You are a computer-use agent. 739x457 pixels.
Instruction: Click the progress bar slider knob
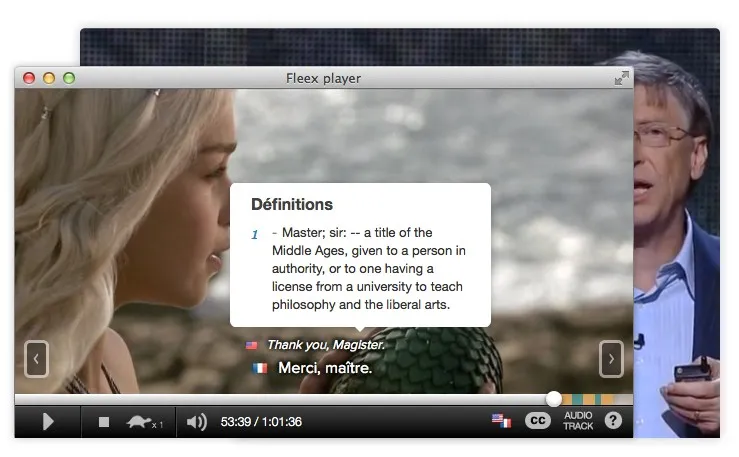click(554, 399)
